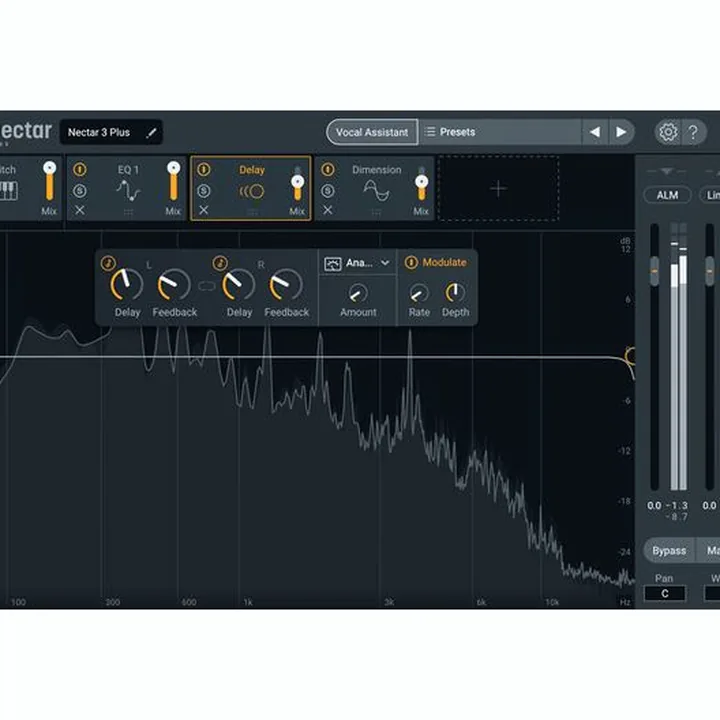720x720 pixels.
Task: Click the Vocal Assistant button
Action: click(372, 132)
